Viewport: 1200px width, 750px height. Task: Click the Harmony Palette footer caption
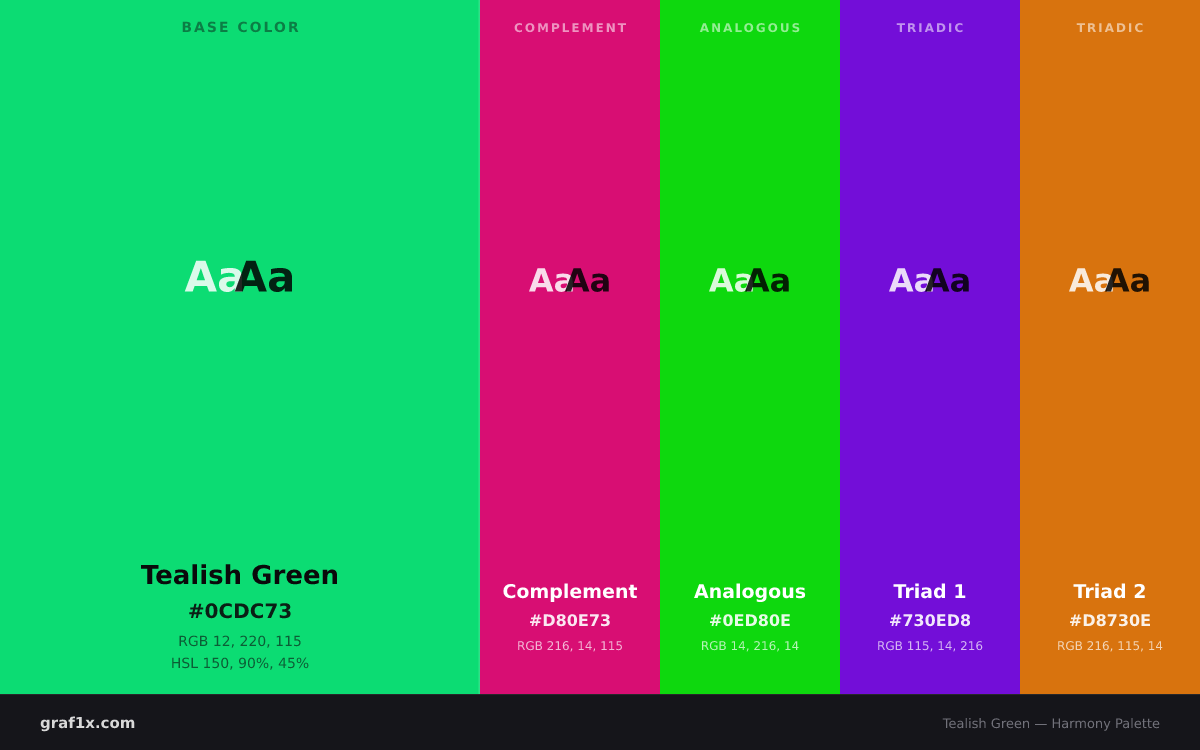tap(1051, 723)
